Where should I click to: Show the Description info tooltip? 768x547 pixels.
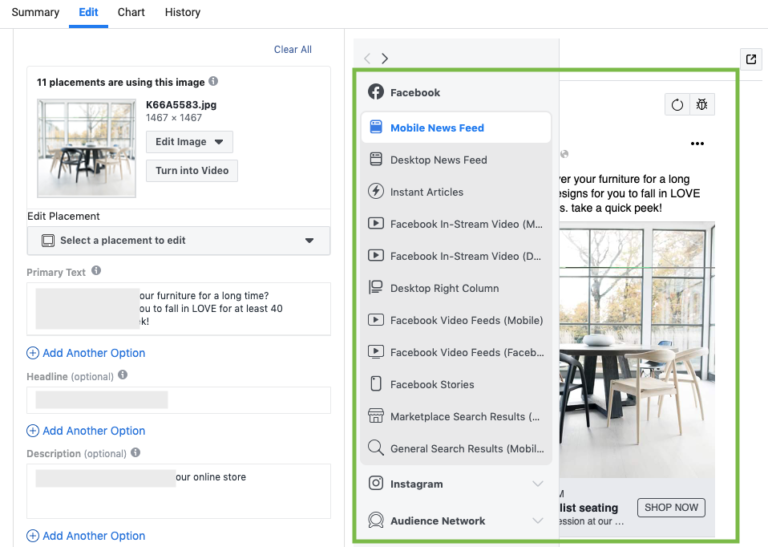(x=136, y=452)
